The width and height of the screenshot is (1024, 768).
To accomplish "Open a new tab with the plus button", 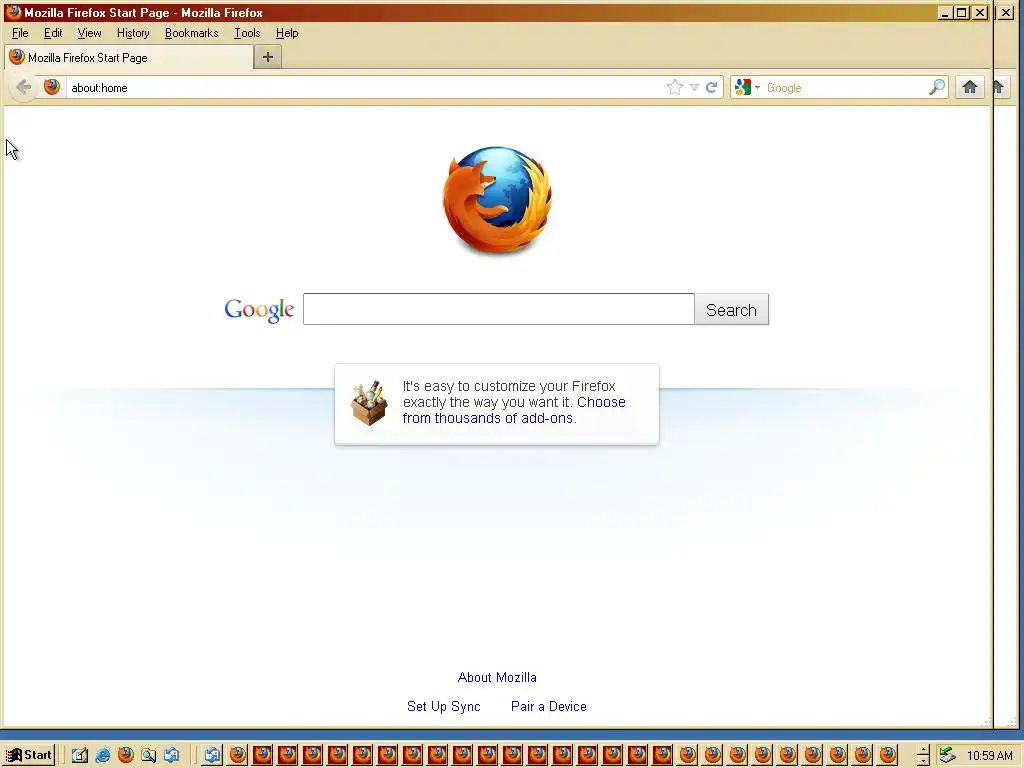I will (268, 57).
